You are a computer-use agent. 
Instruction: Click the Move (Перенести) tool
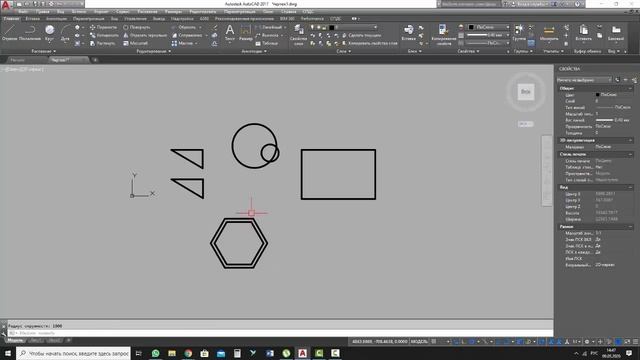tap(103, 27)
